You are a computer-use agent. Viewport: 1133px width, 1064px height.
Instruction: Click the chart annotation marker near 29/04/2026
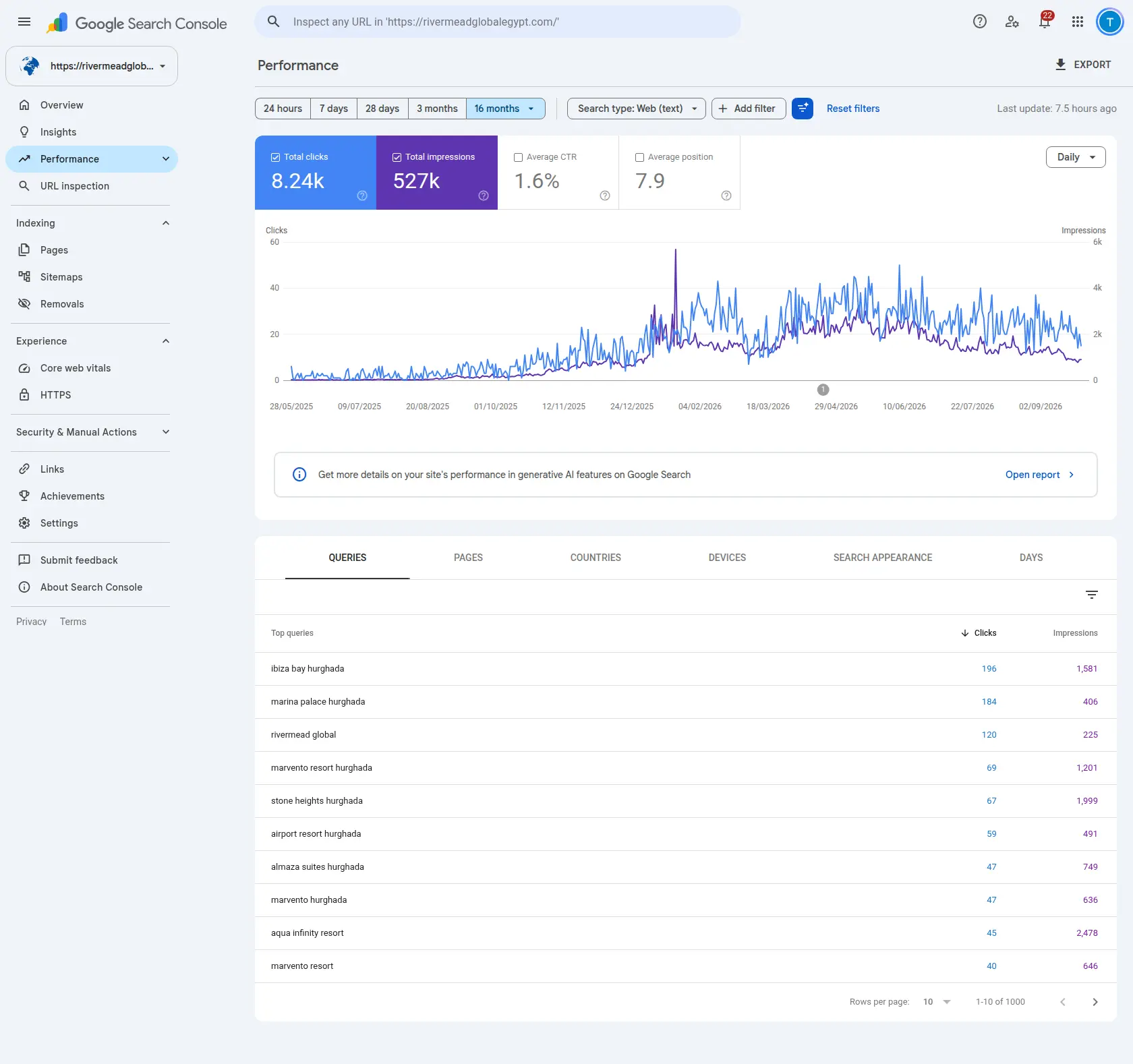pos(823,390)
